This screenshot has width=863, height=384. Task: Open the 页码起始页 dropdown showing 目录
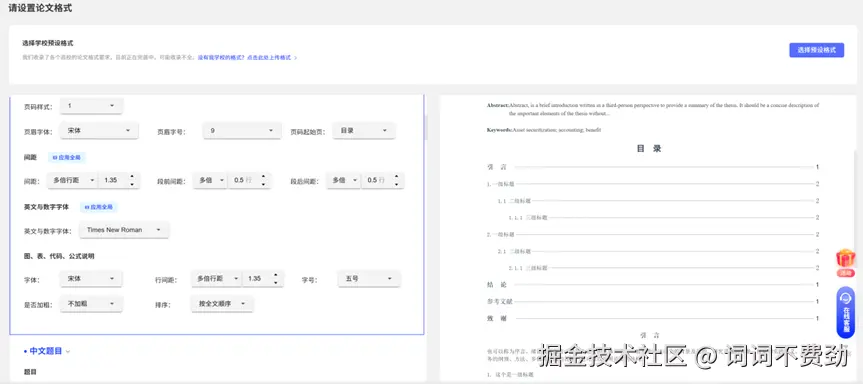click(363, 131)
